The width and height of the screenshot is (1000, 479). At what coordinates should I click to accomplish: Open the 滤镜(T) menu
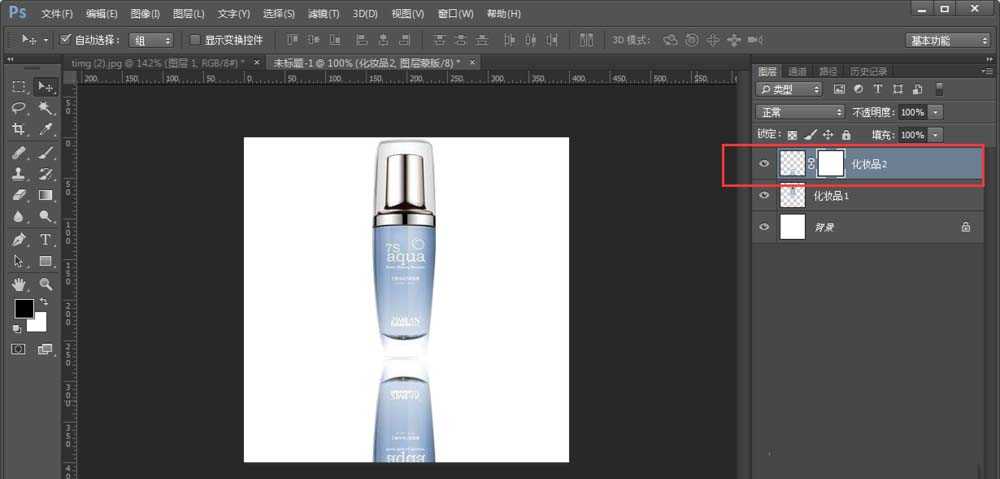[x=323, y=14]
